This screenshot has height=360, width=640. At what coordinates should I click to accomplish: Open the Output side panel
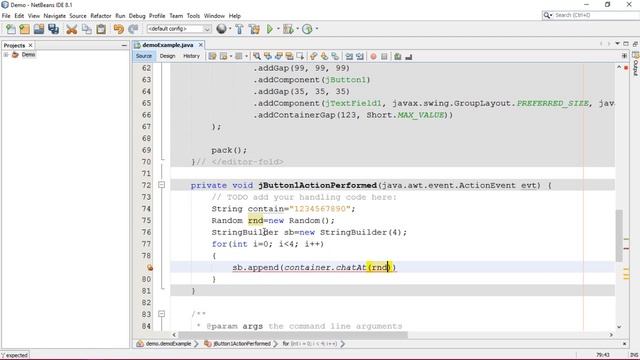click(636, 64)
